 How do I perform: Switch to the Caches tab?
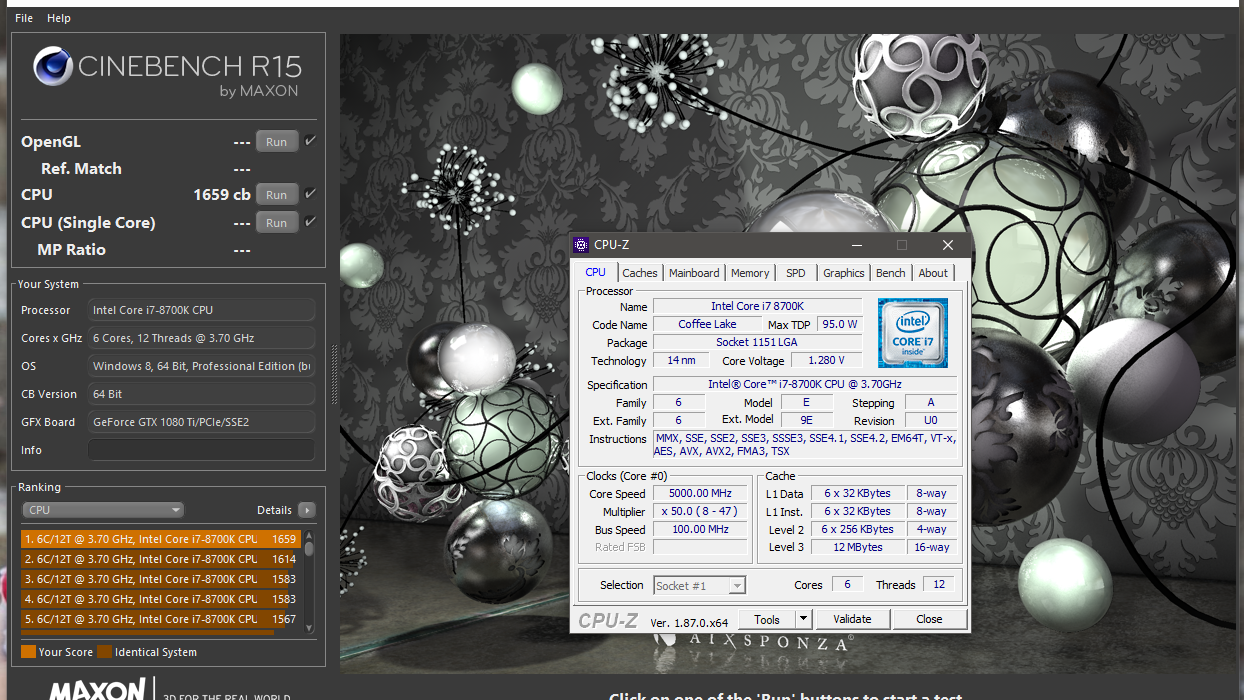(x=640, y=273)
